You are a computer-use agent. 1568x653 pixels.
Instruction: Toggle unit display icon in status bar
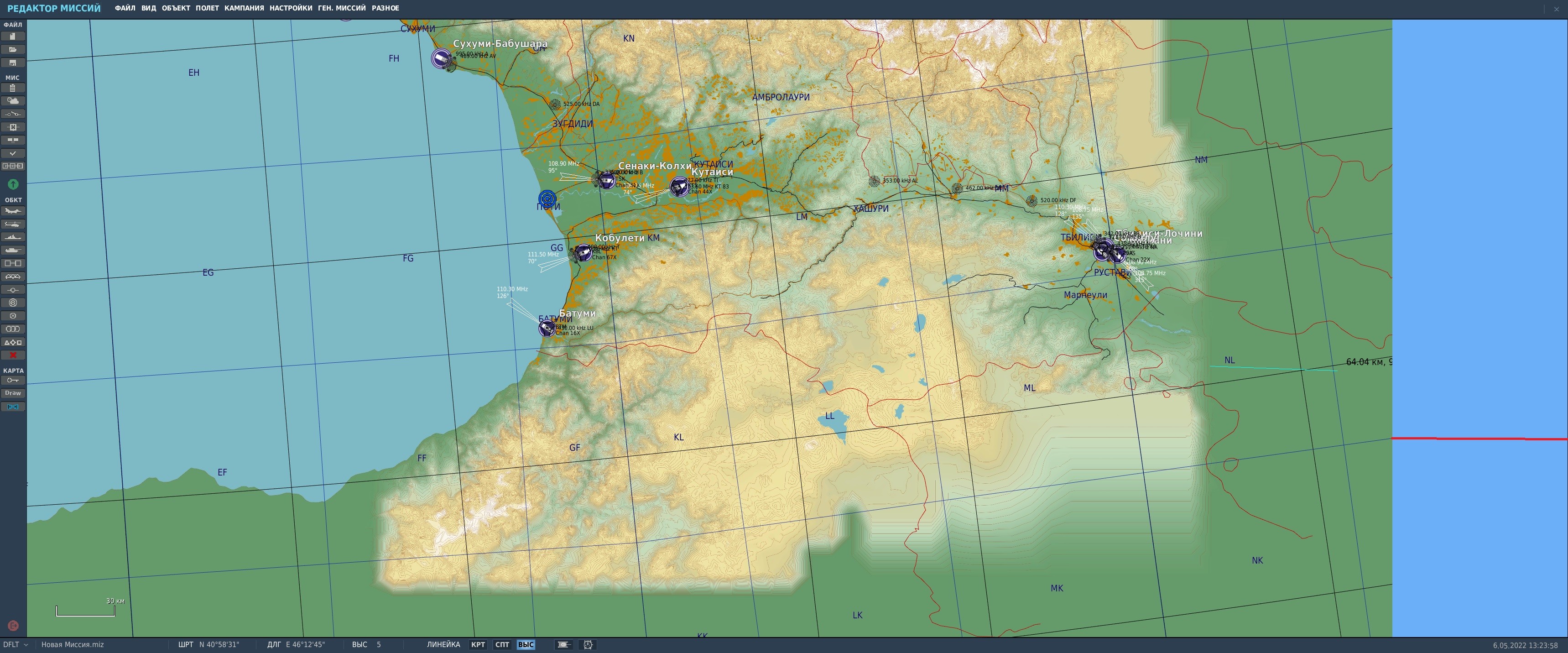(x=564, y=644)
